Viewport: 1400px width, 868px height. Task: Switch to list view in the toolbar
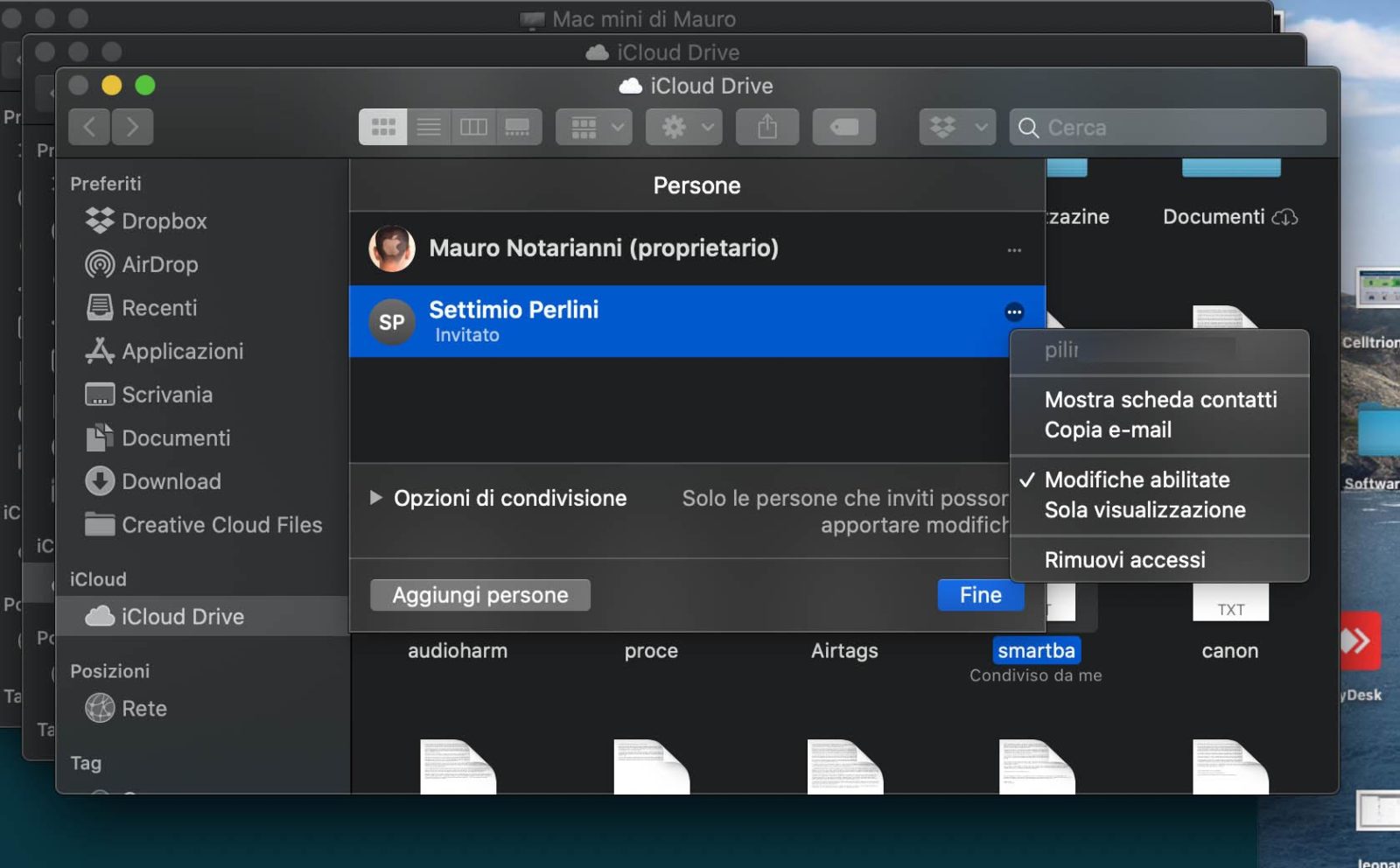428,126
